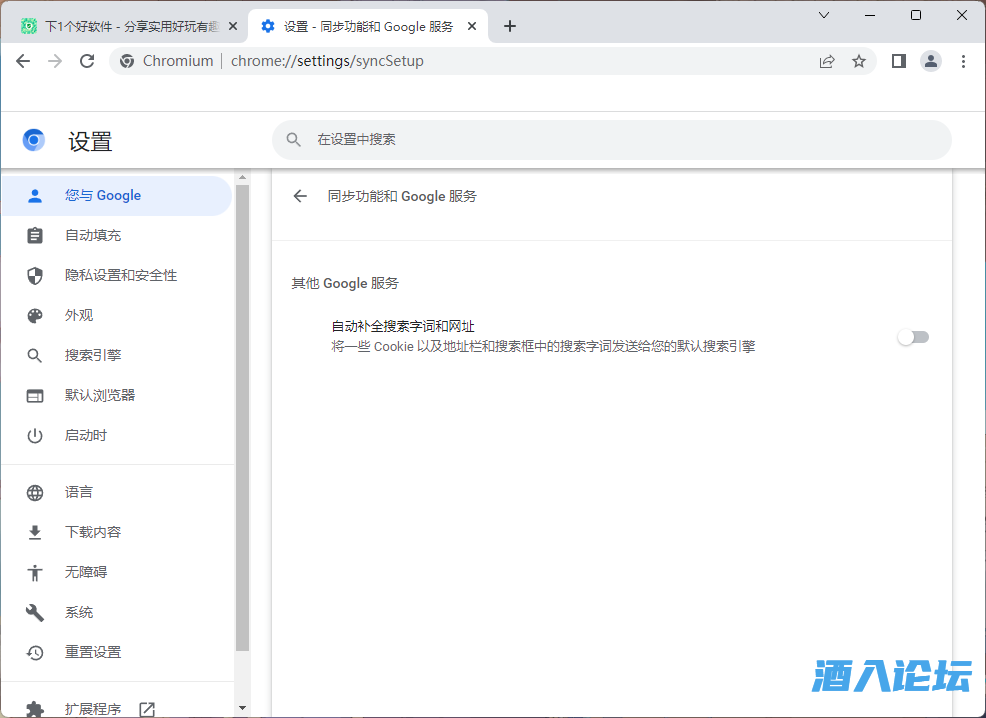Open 隐私设置和安全性 settings section
The height and width of the screenshot is (718, 986).
120,275
